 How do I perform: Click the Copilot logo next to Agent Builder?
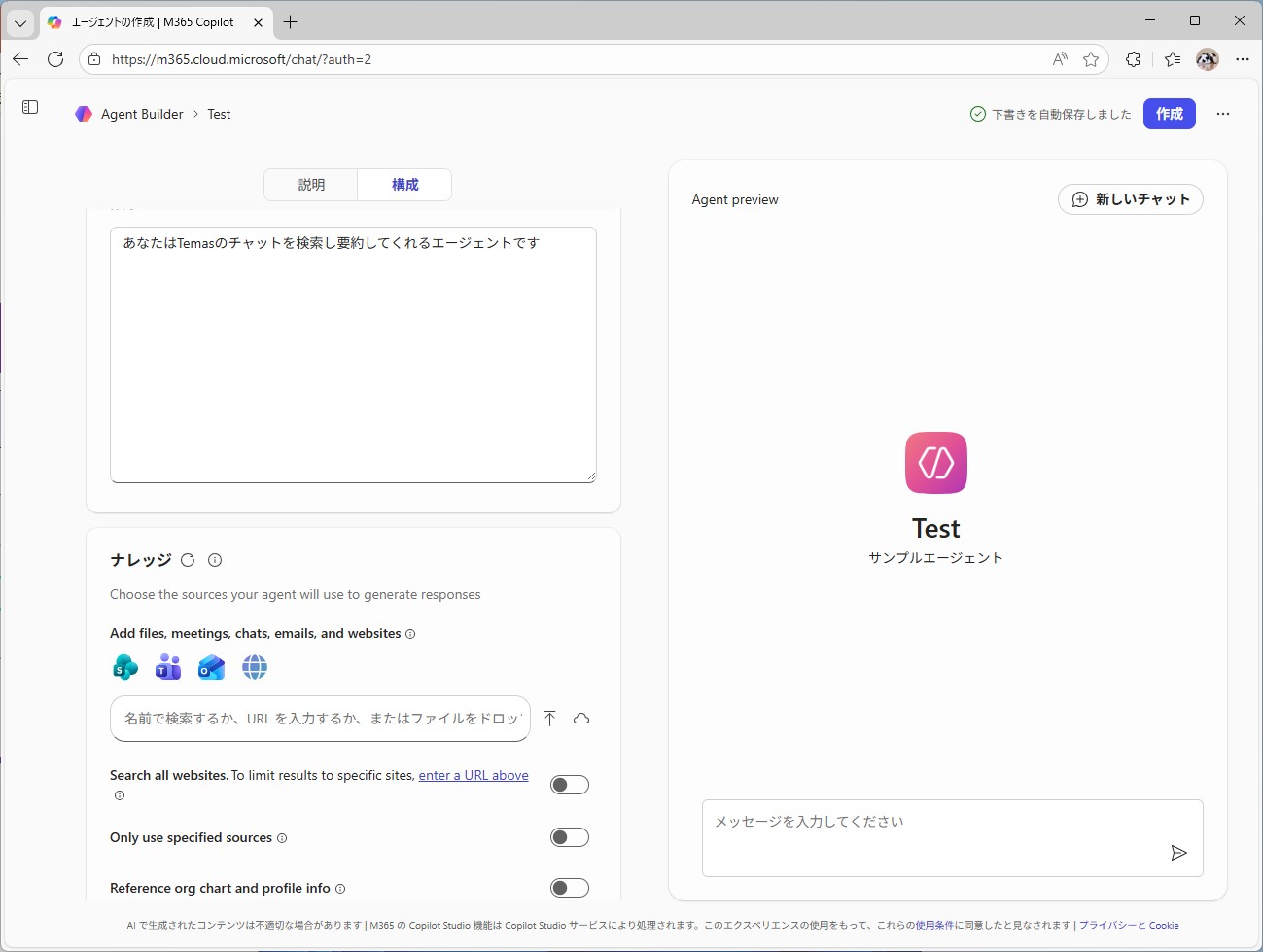pos(83,114)
